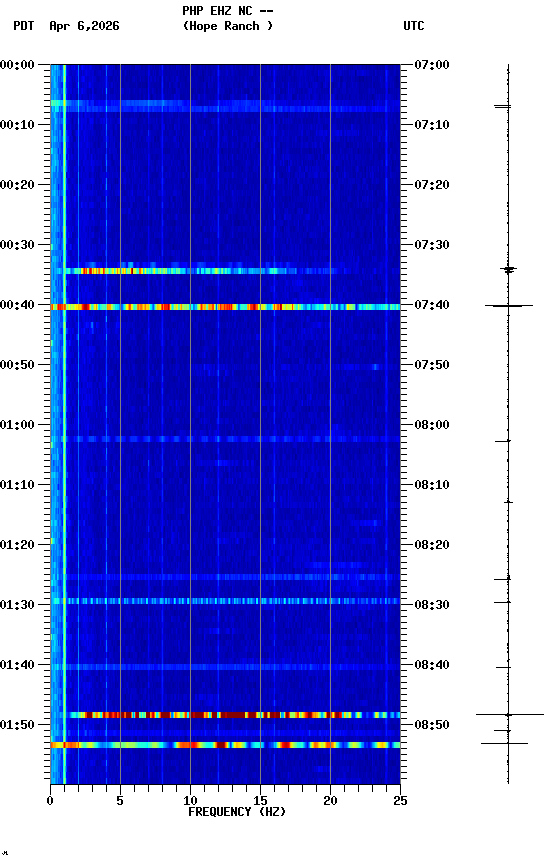Click the 00:40 PDT time label
This screenshot has width=552, height=864.
[x=17, y=305]
